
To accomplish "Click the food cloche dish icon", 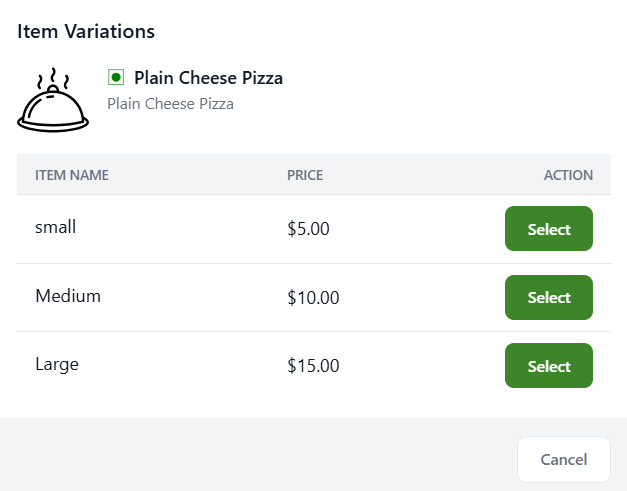I will [53, 108].
